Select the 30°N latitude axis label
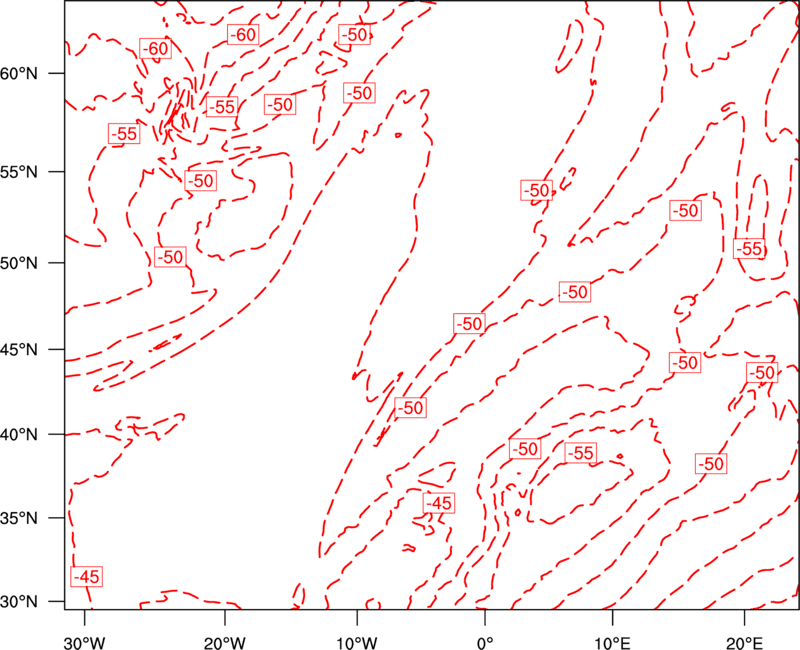800x650 pixels. coord(19,602)
